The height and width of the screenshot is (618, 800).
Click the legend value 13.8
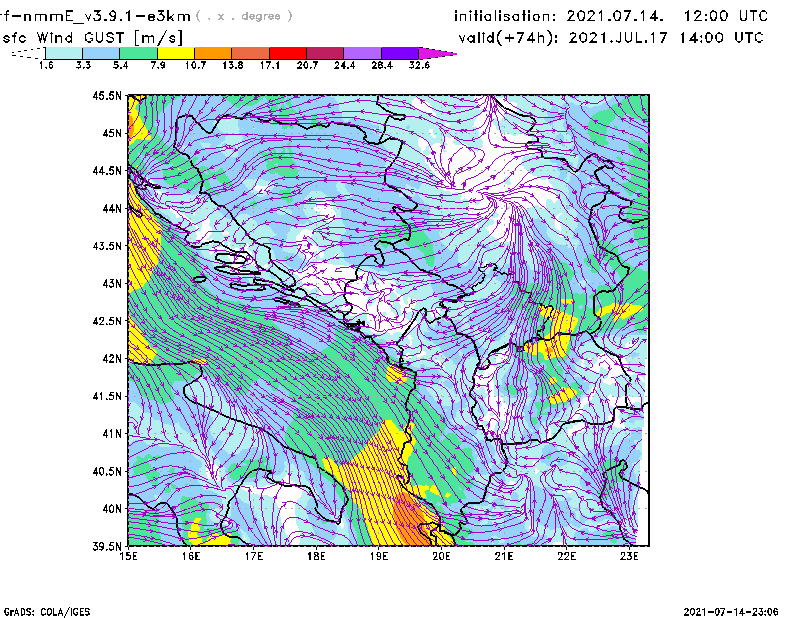(x=233, y=65)
